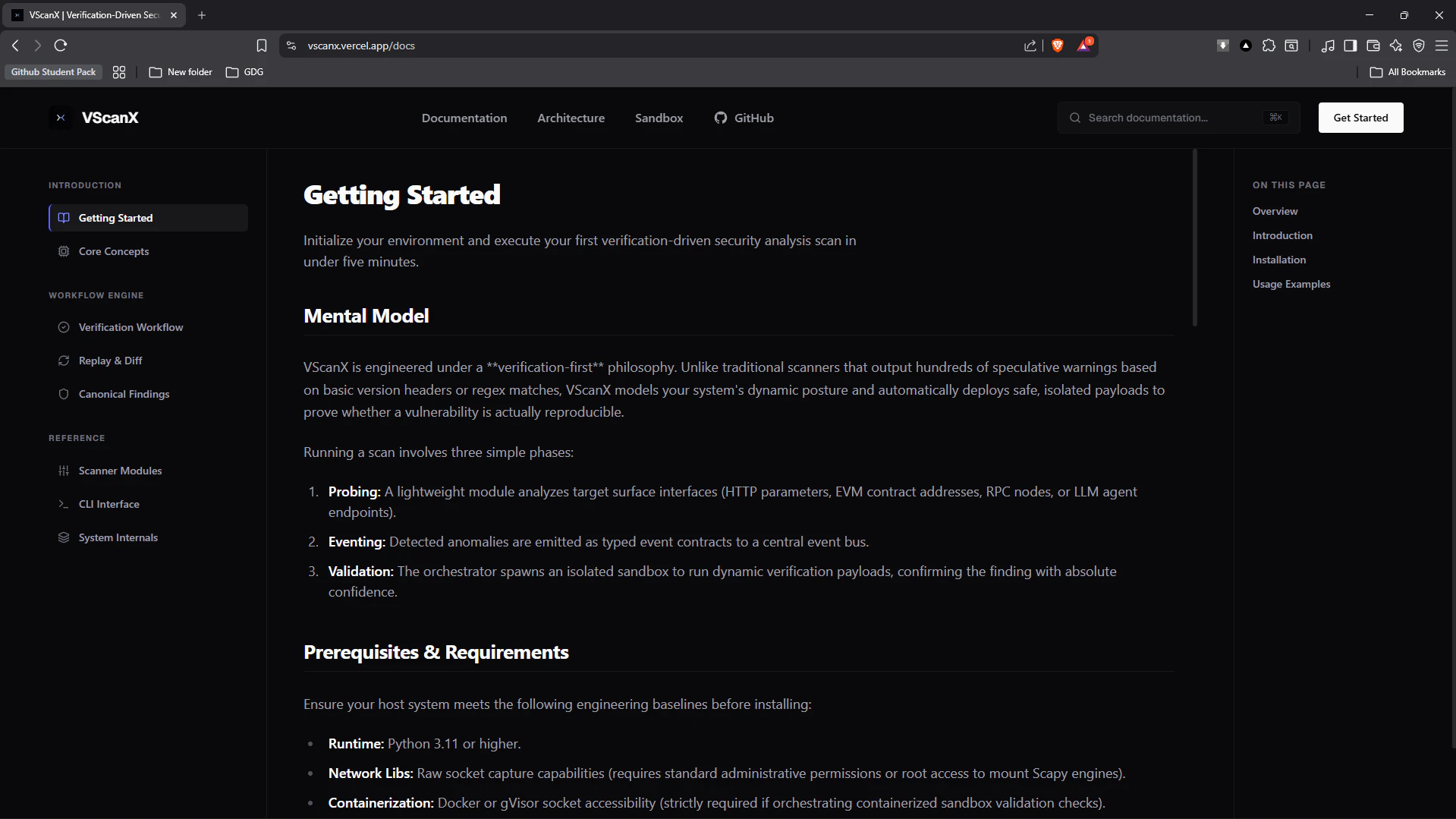Open the Documentation nav item
Image resolution: width=1456 pixels, height=819 pixels.
pos(464,118)
